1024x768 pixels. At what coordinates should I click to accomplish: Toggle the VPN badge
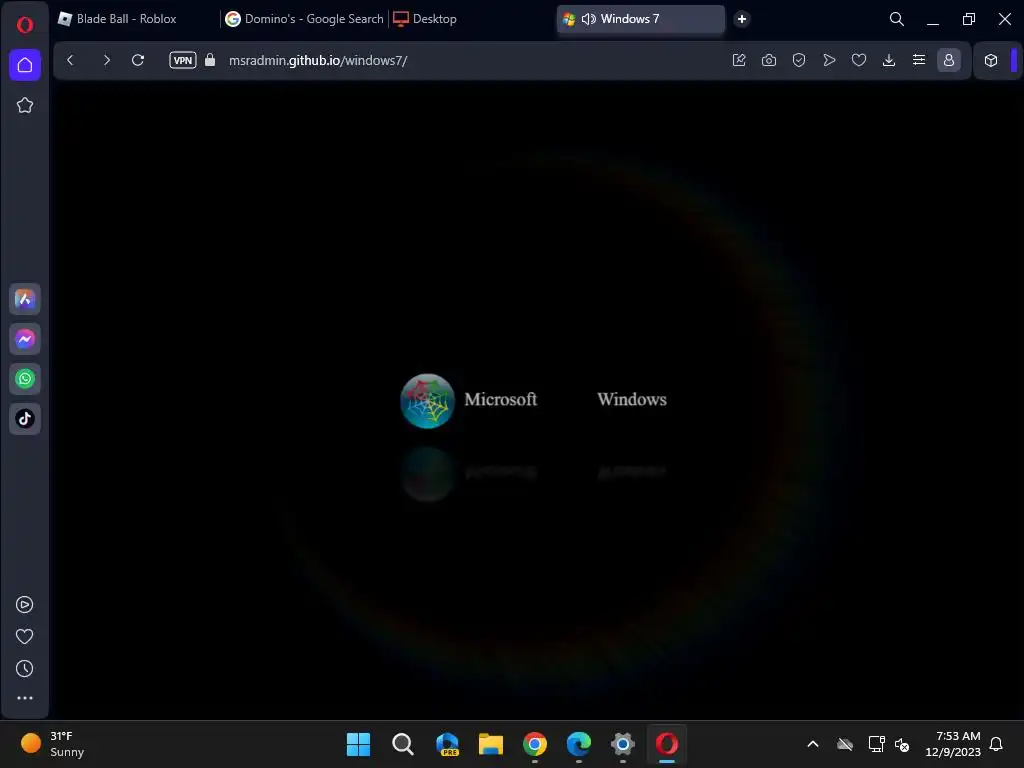(183, 60)
